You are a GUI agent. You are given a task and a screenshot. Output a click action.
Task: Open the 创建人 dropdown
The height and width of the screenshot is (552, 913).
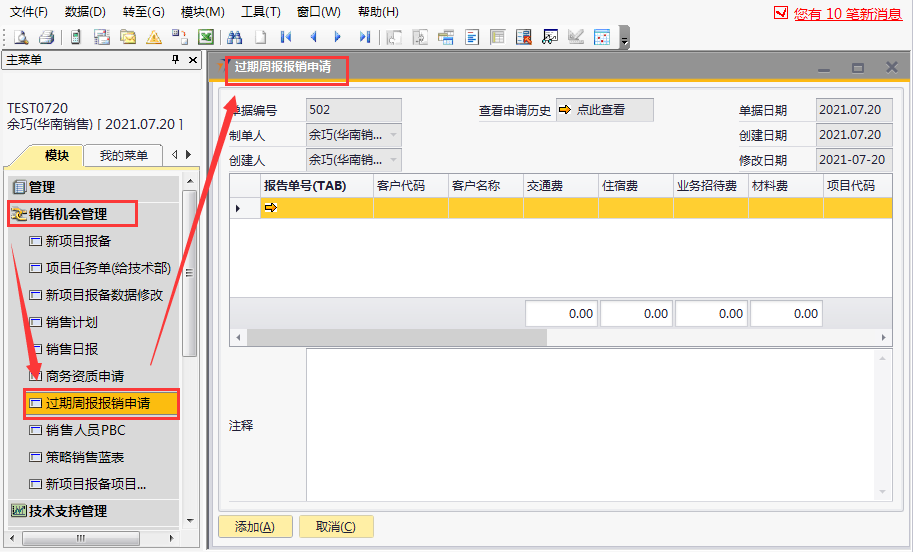392,159
